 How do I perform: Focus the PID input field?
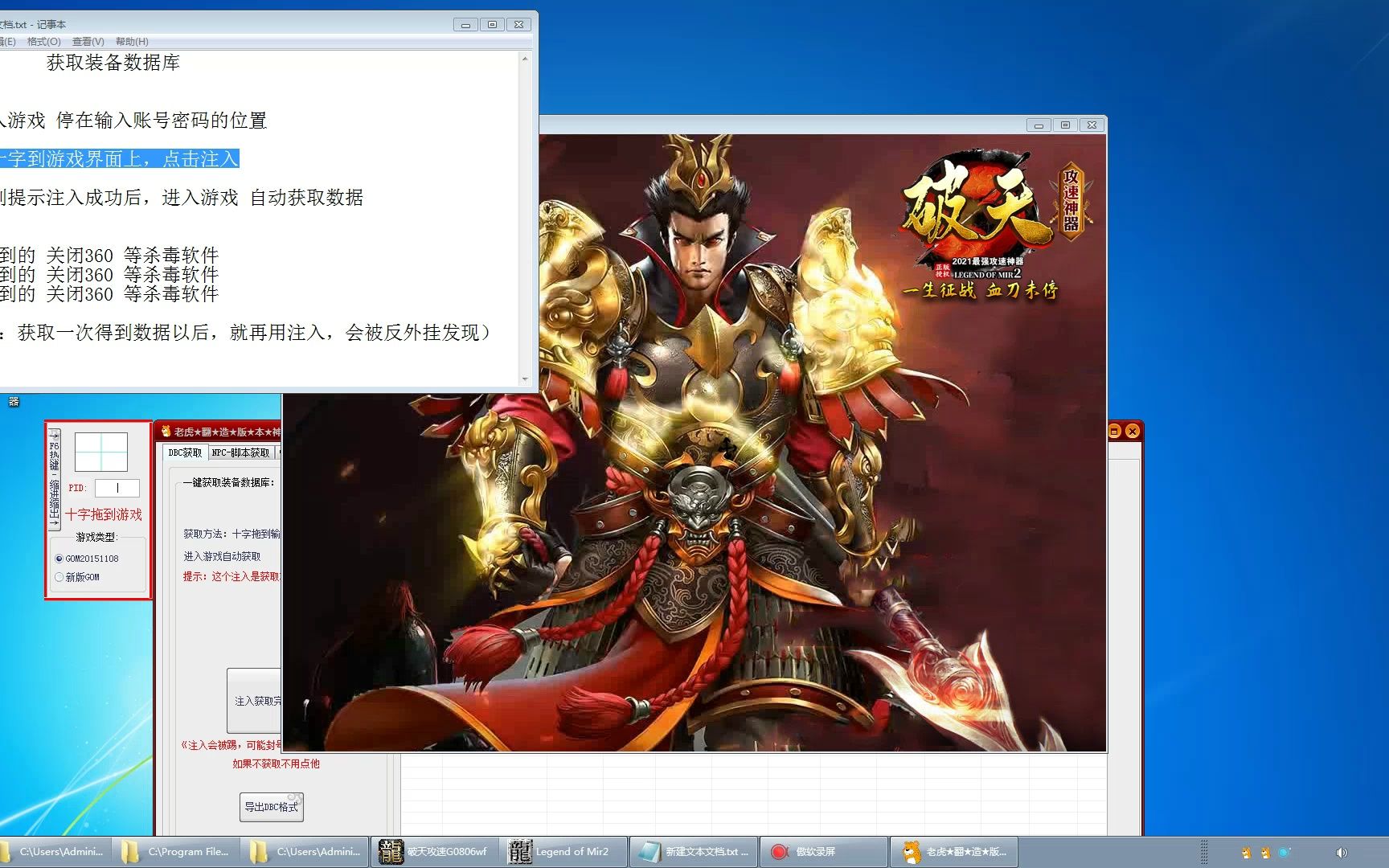pyautogui.click(x=117, y=488)
